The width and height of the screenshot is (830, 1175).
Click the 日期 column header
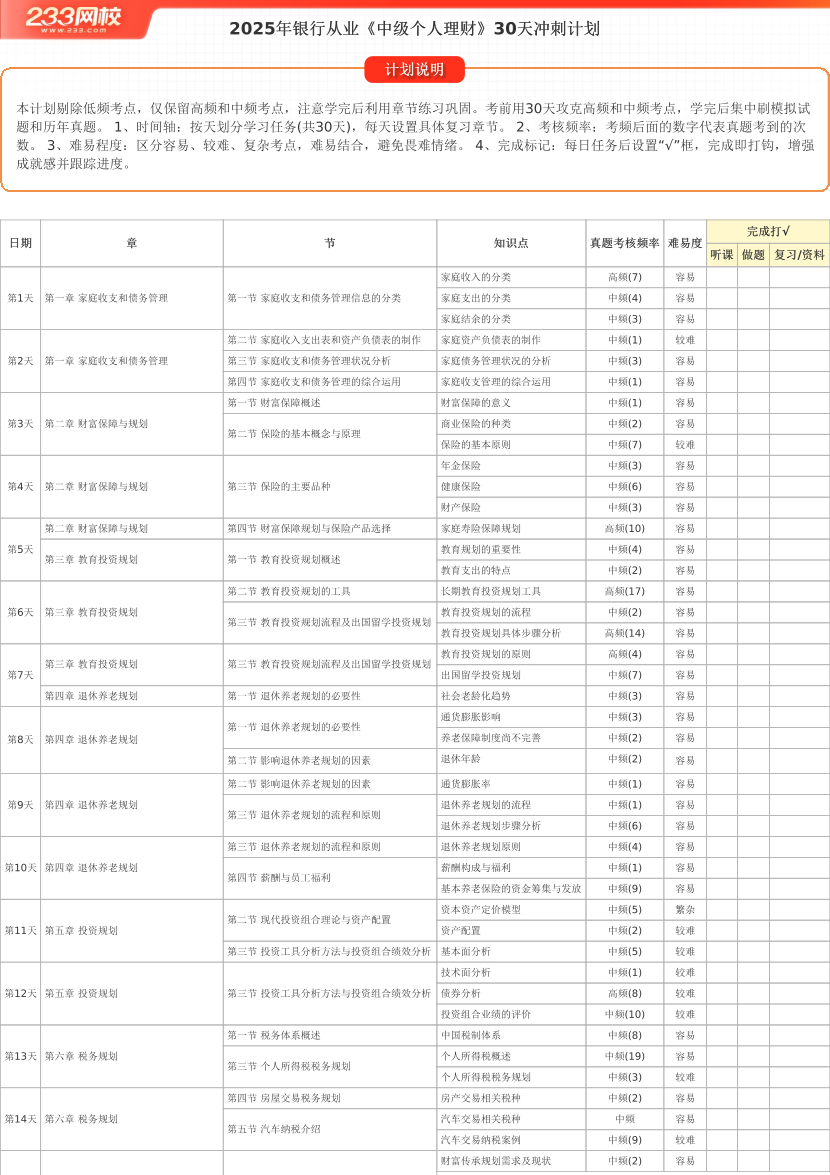coord(20,243)
